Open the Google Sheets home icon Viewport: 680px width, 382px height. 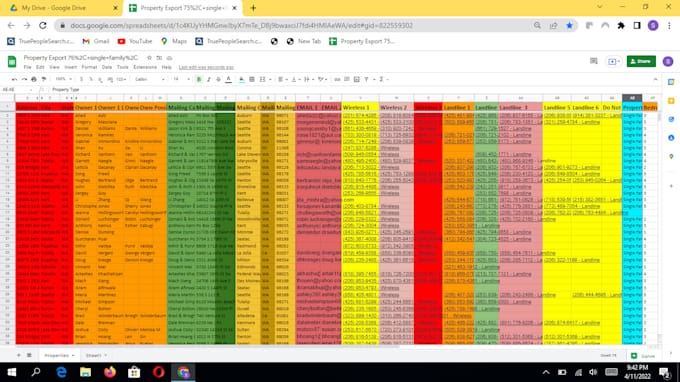click(x=12, y=62)
